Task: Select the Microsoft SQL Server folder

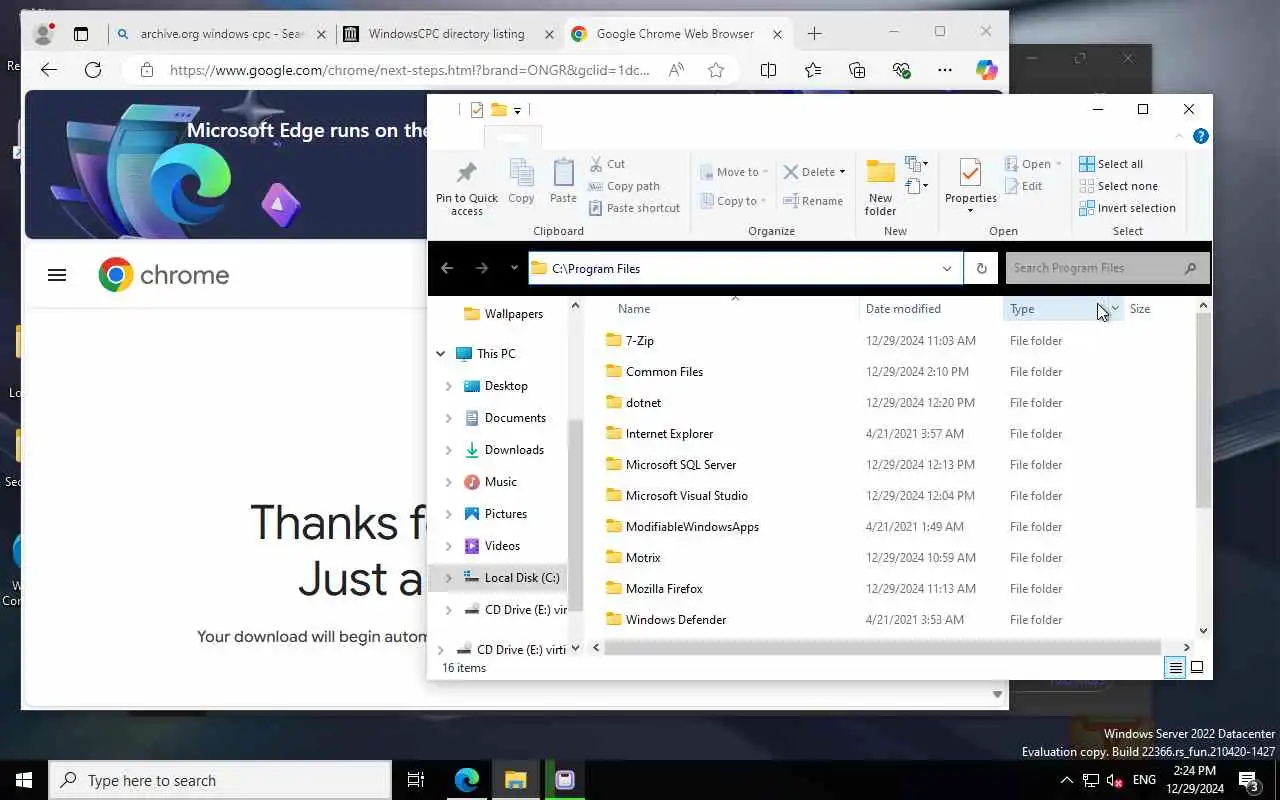Action: click(681, 465)
